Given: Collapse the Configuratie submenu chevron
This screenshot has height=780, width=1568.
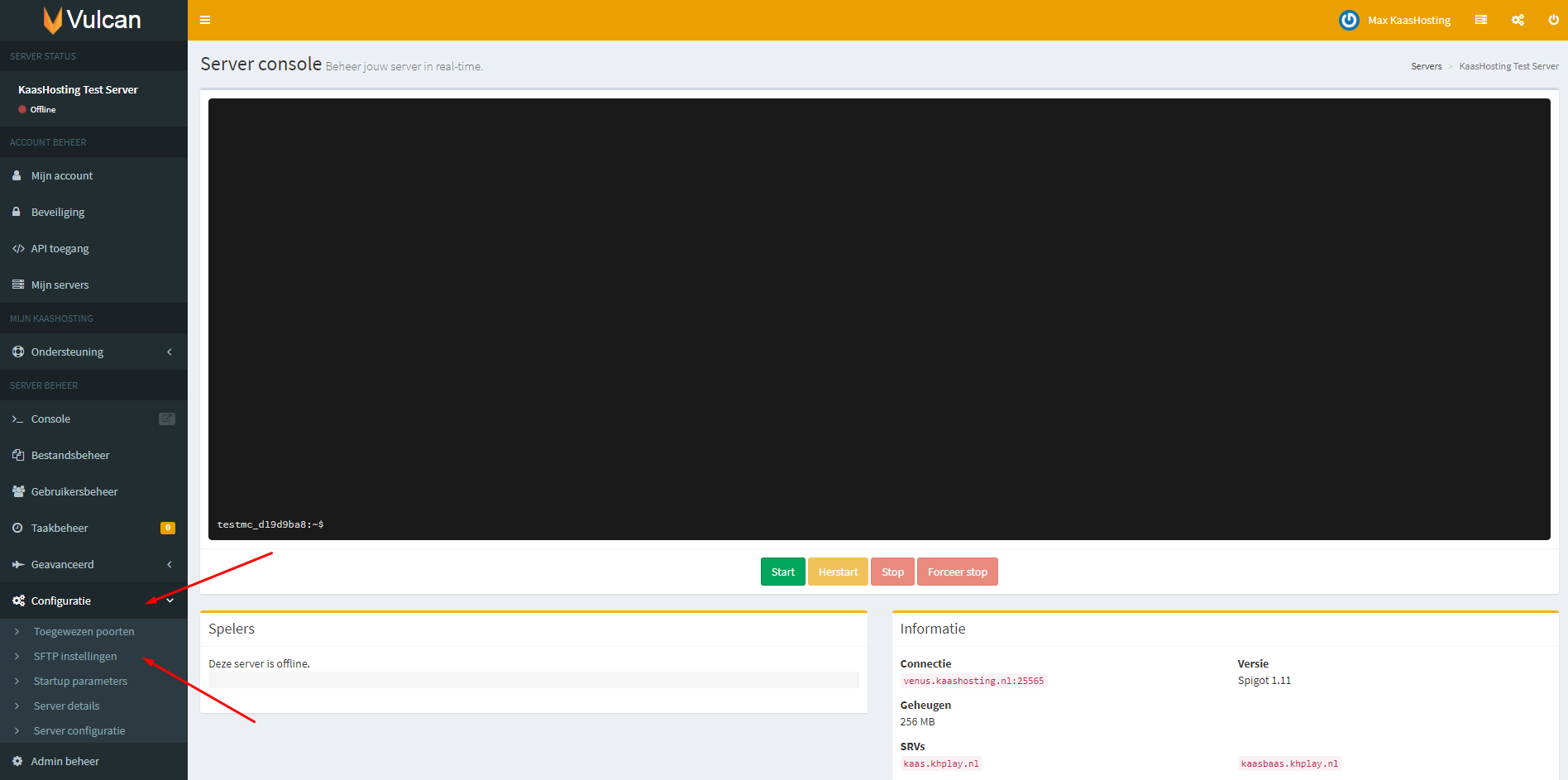Looking at the screenshot, I should coord(170,601).
